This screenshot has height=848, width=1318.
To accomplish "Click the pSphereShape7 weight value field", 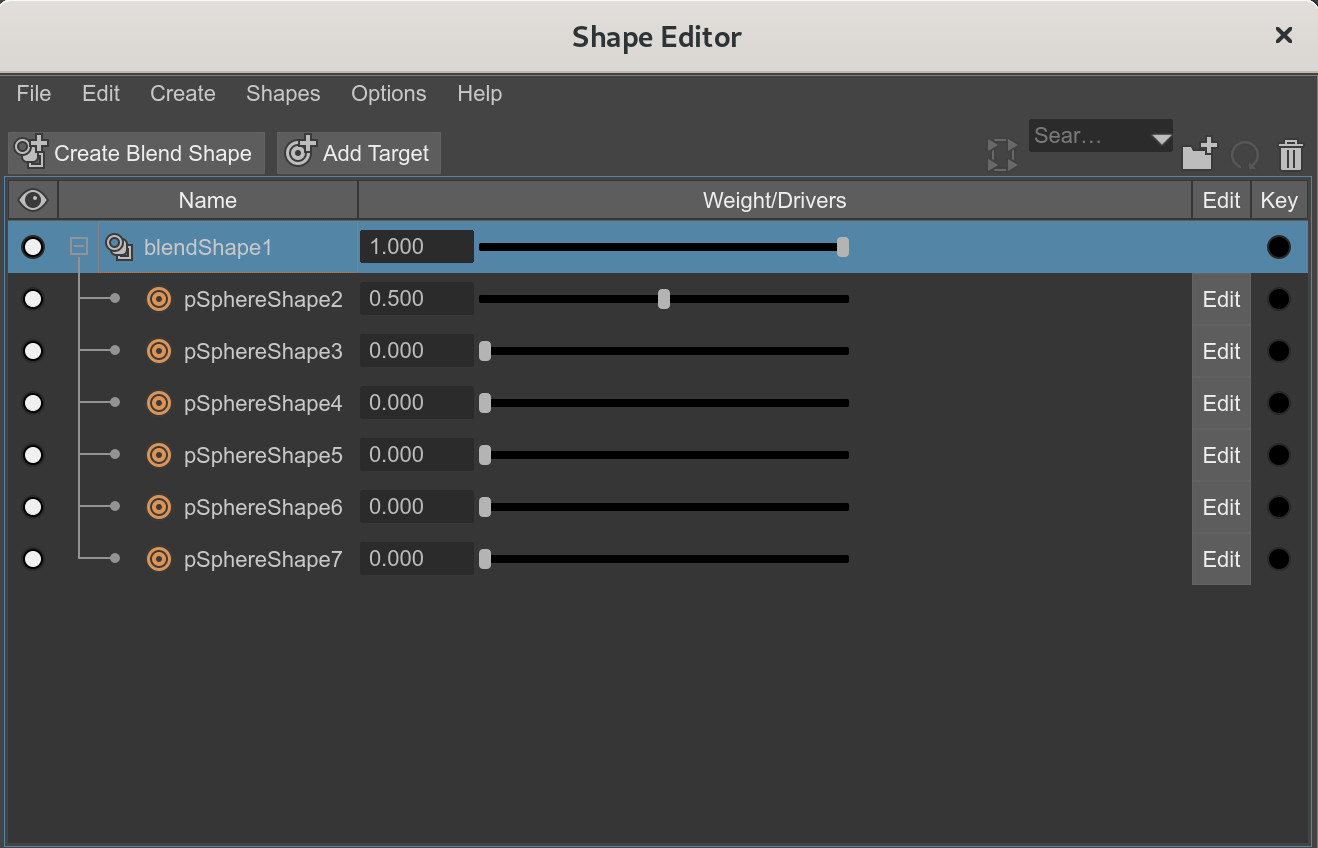I will point(416,559).
